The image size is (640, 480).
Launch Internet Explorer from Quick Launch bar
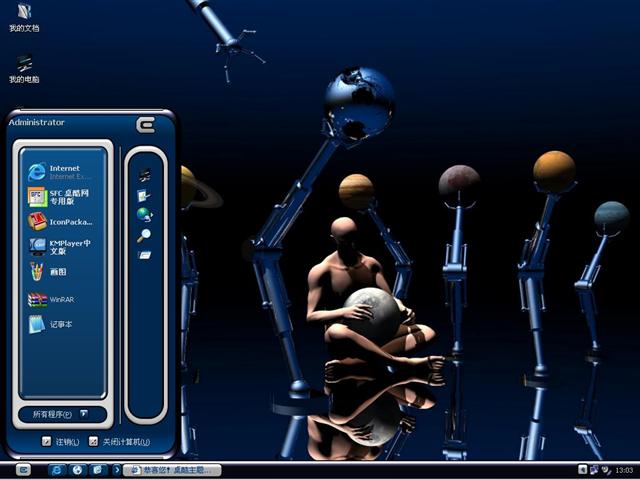click(x=57, y=470)
